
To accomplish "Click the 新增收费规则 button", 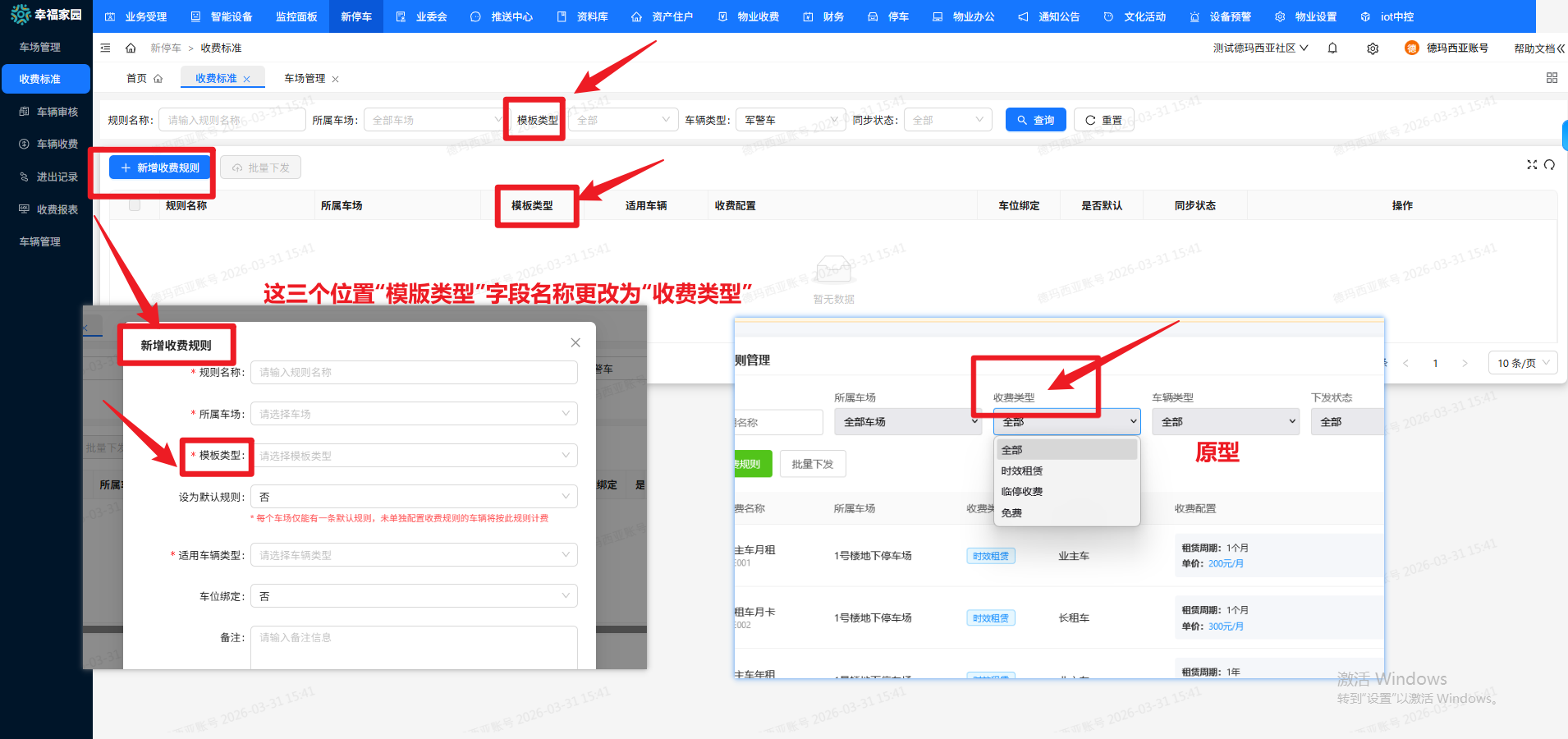I will tap(160, 168).
